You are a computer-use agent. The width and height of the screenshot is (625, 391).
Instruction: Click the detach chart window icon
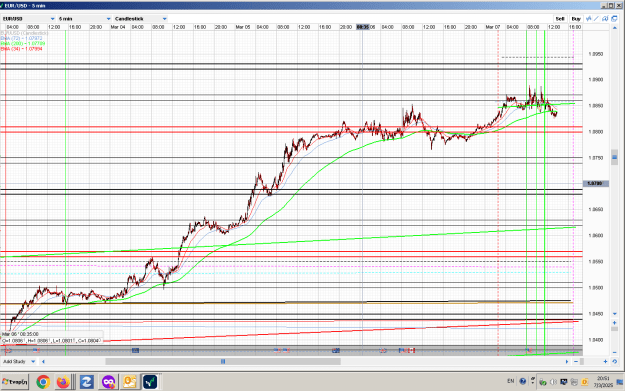[614, 19]
